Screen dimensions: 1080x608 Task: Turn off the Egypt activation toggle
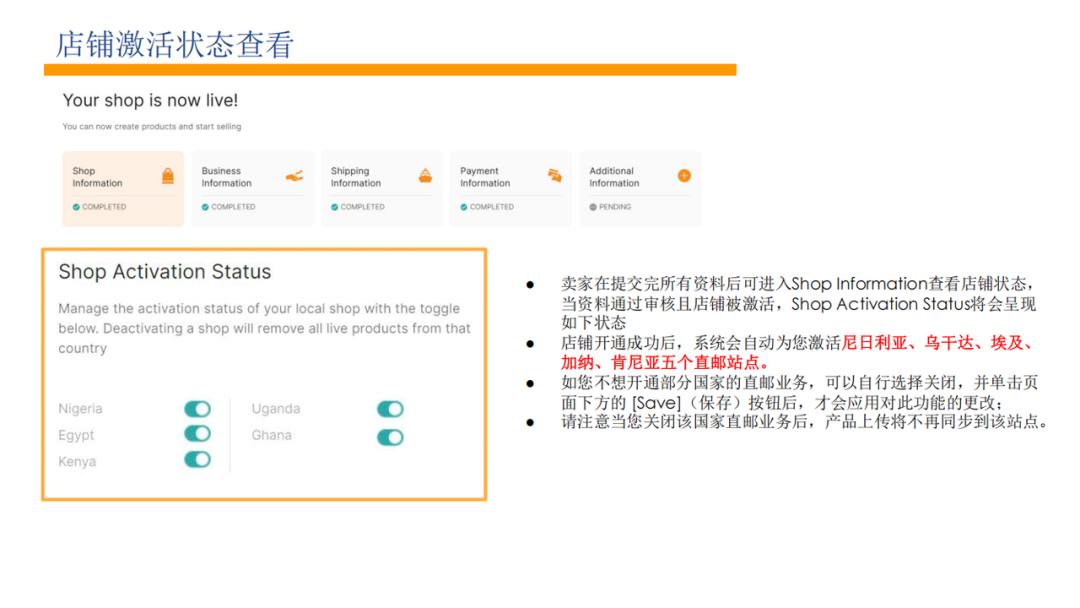(x=197, y=434)
